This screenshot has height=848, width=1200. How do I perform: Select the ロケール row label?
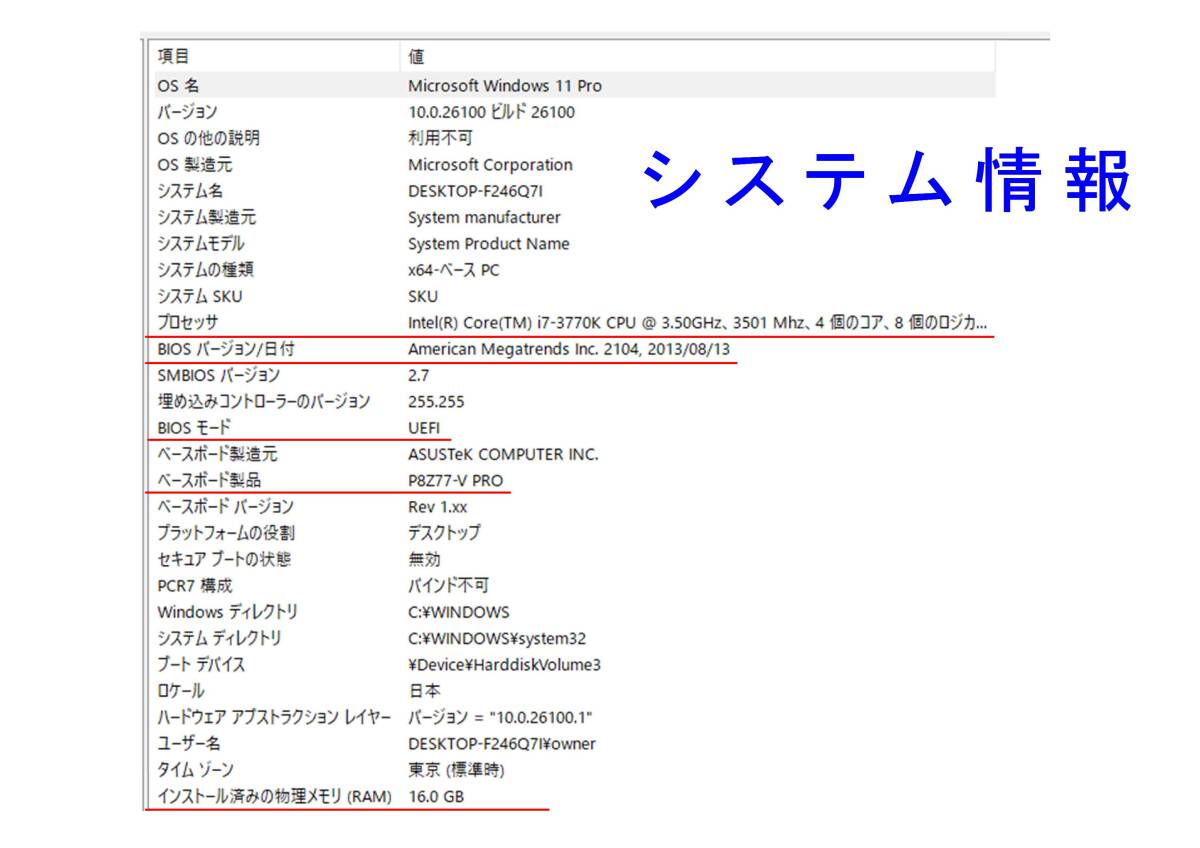pos(180,691)
